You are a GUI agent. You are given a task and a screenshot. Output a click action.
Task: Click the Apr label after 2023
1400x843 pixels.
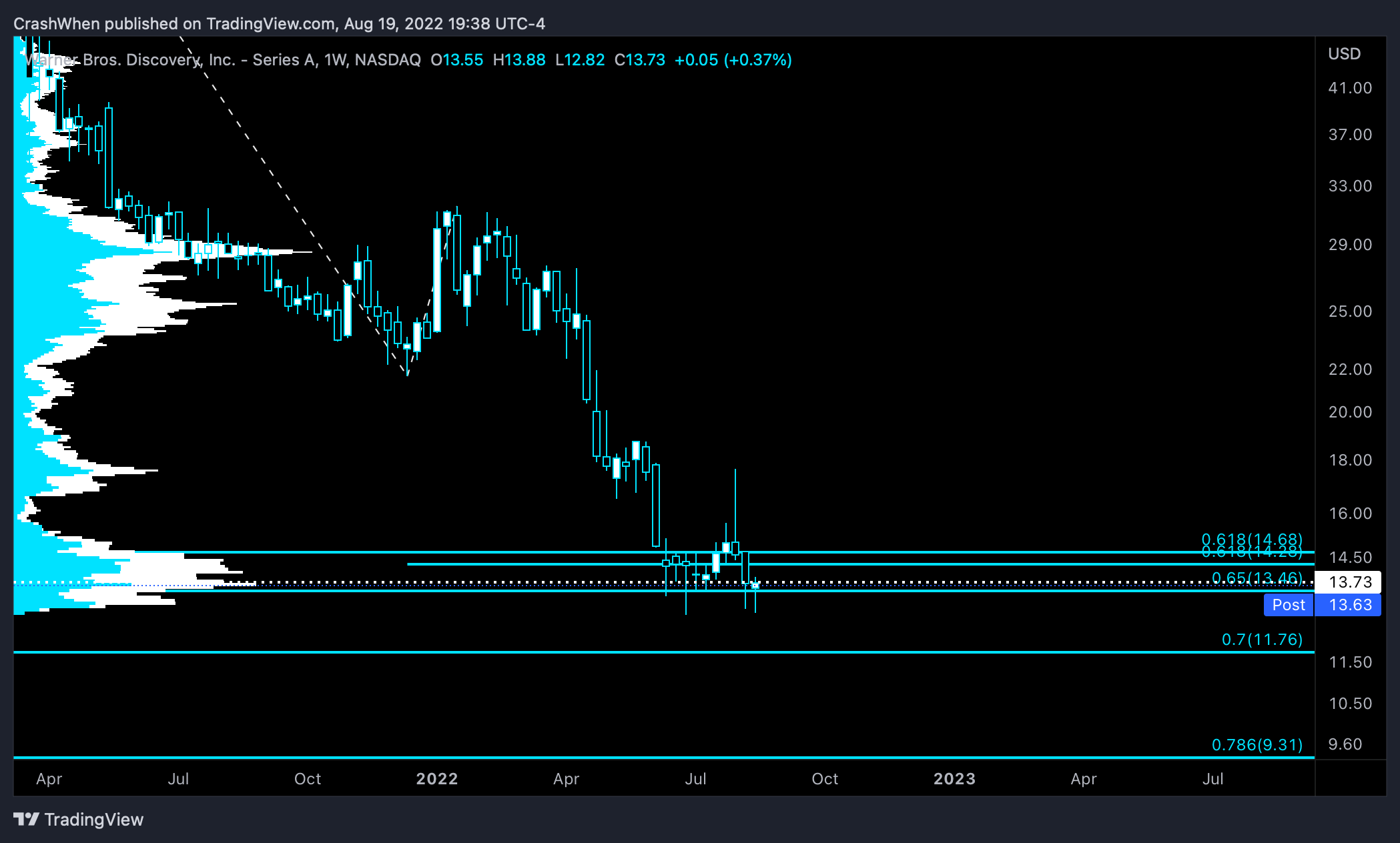(1084, 779)
